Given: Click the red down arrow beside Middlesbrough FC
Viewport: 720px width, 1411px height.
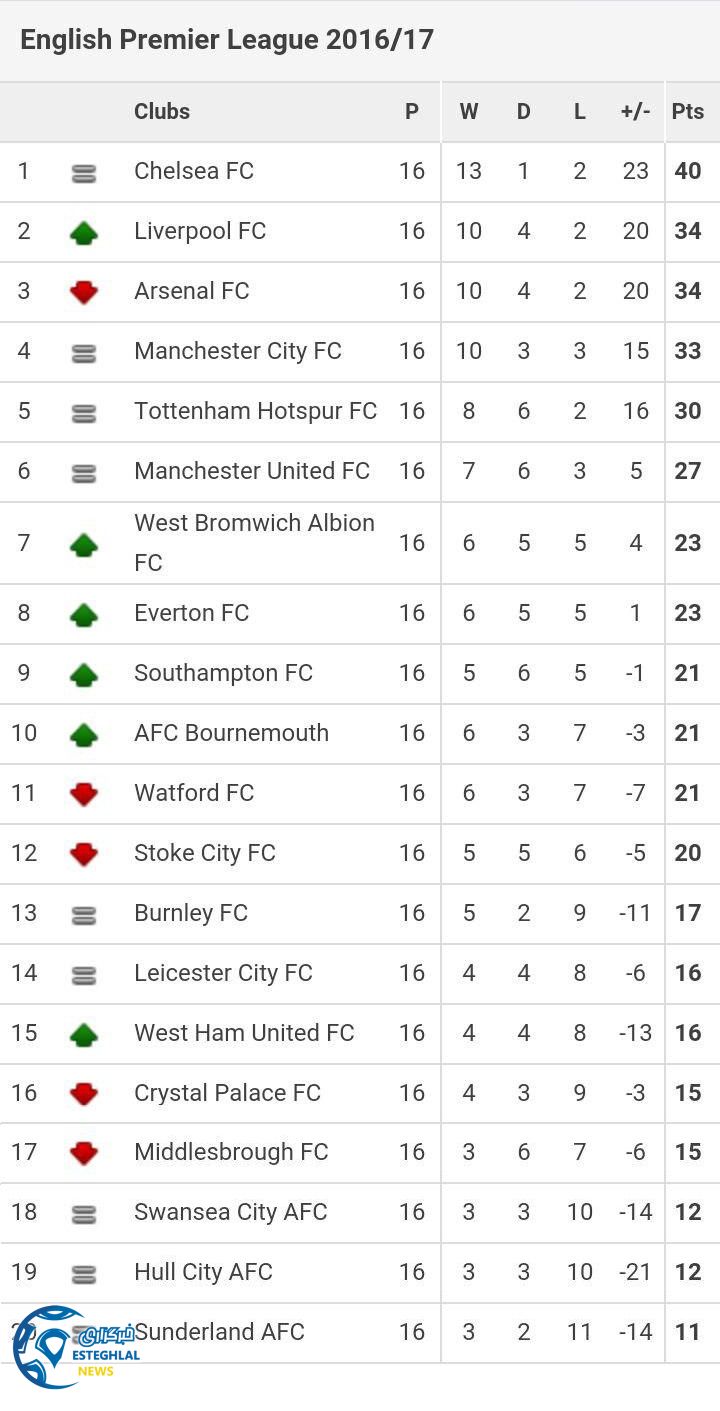Looking at the screenshot, I should [84, 1153].
